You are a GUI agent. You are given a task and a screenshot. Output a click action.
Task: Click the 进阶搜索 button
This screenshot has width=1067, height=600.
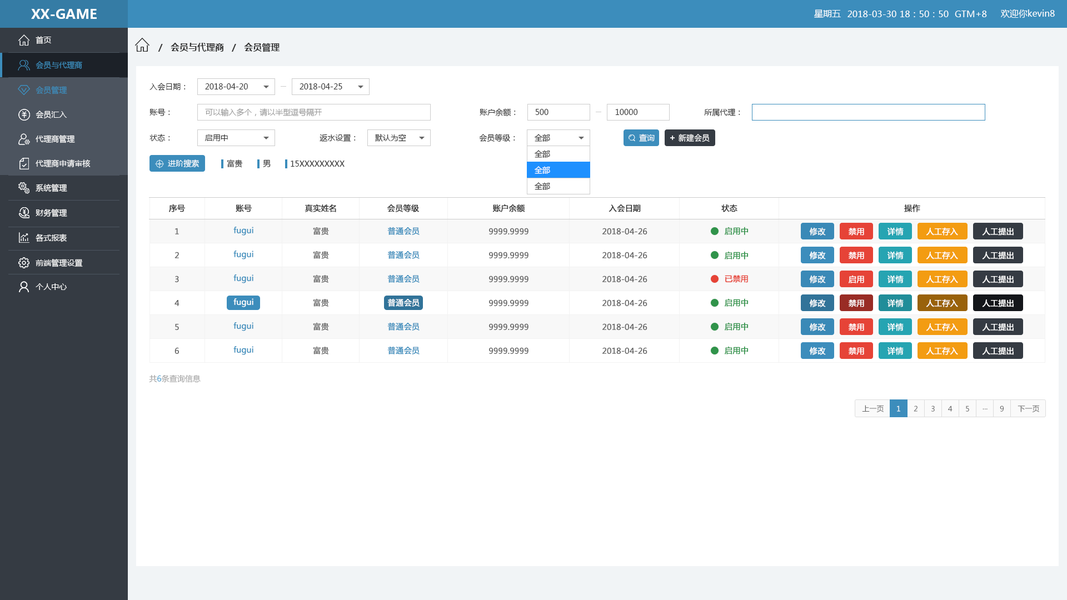click(177, 163)
